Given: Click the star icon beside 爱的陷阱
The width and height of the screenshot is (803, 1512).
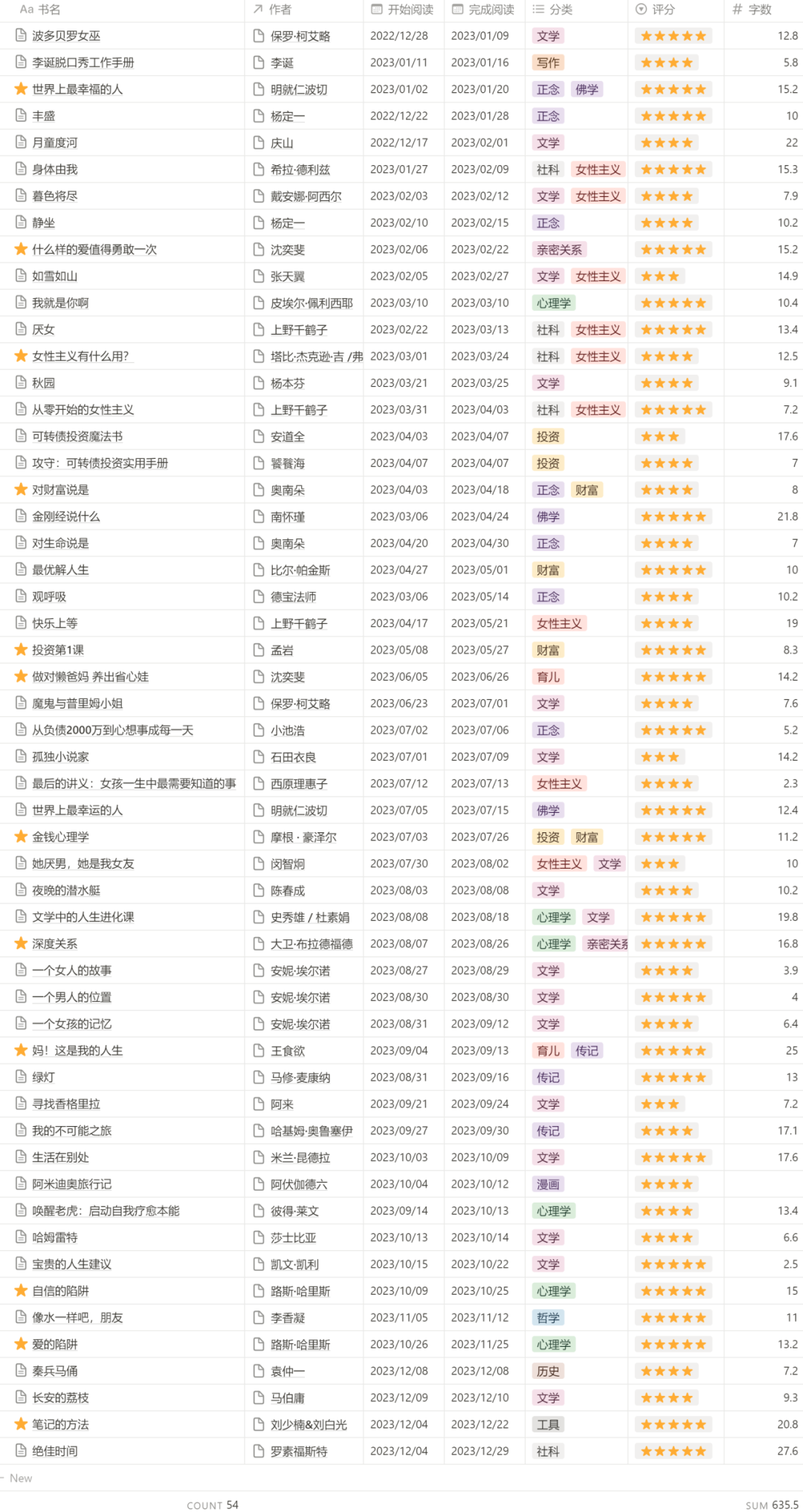Looking at the screenshot, I should (x=22, y=1344).
